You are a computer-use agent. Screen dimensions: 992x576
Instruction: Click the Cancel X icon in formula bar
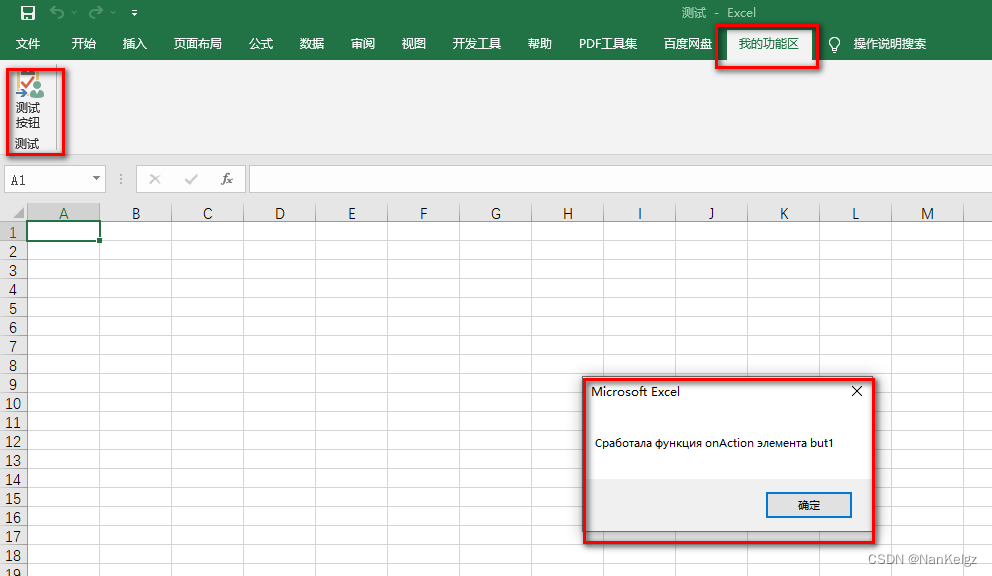click(x=155, y=179)
